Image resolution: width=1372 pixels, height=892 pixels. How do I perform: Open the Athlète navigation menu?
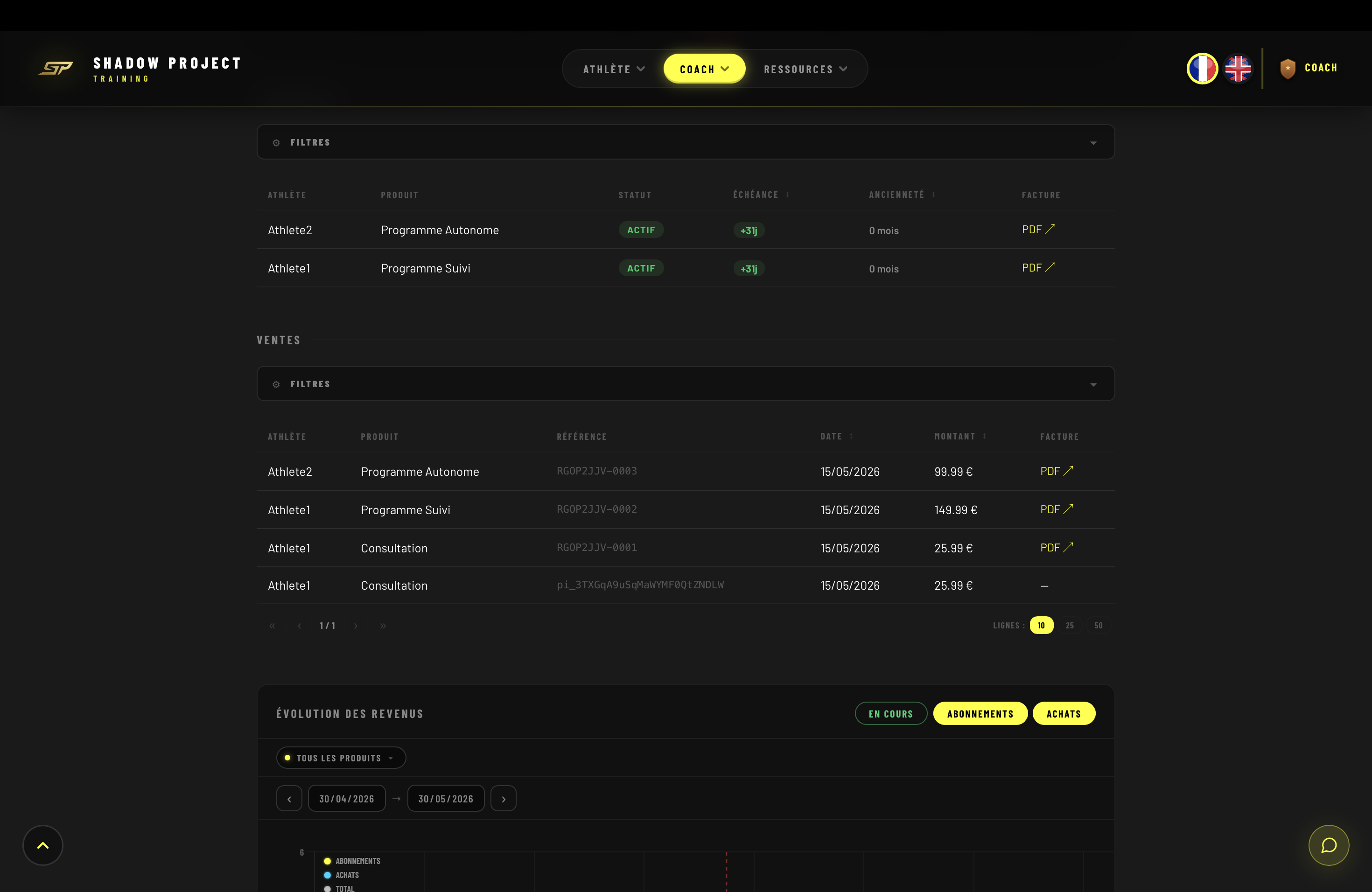pos(614,69)
